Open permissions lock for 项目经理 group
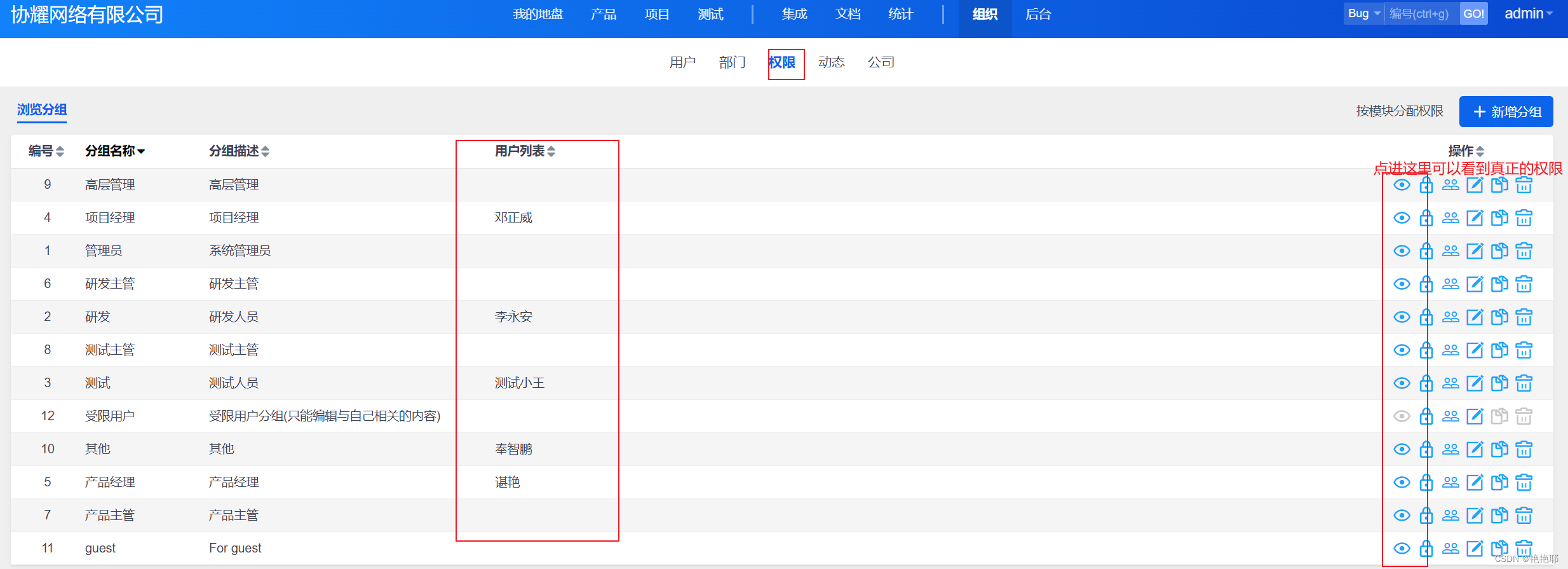Screen dimensions: 1568x569 tap(1426, 218)
